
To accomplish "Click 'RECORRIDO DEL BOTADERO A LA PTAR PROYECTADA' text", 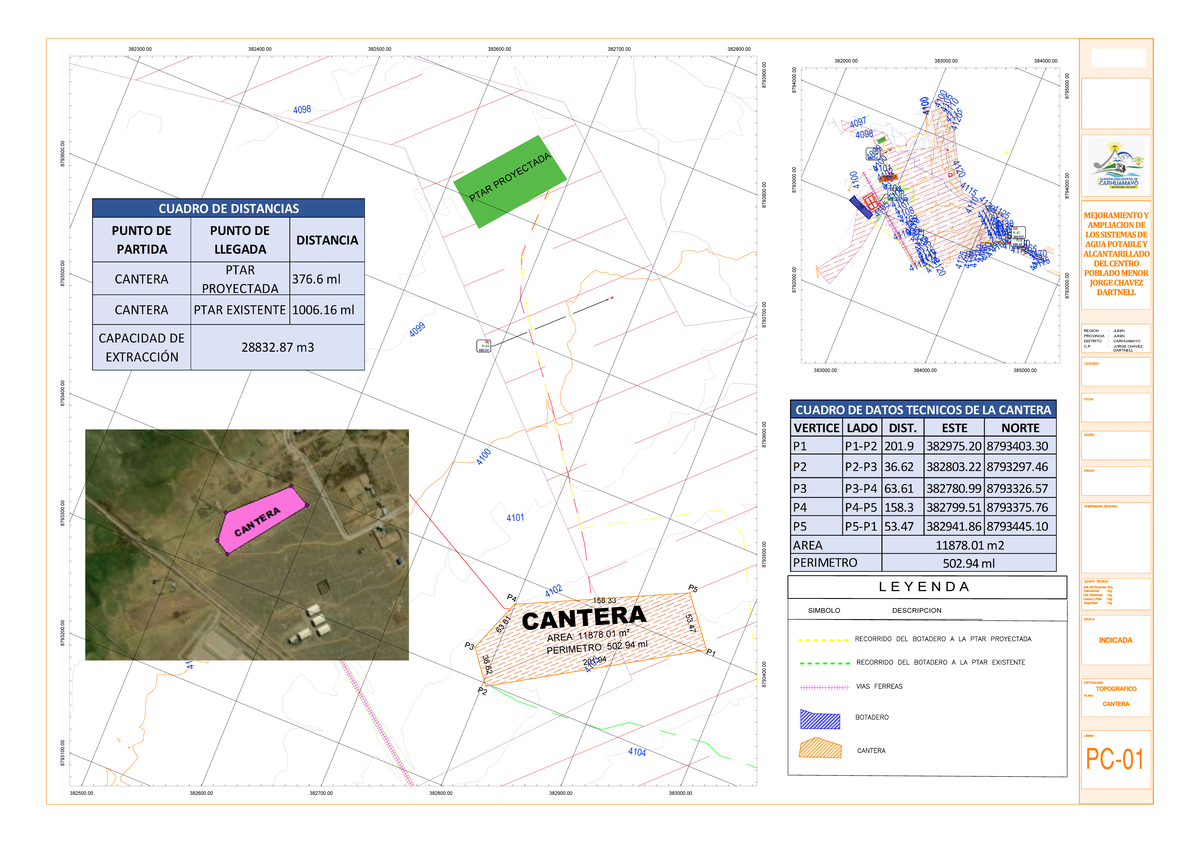I will click(942, 638).
